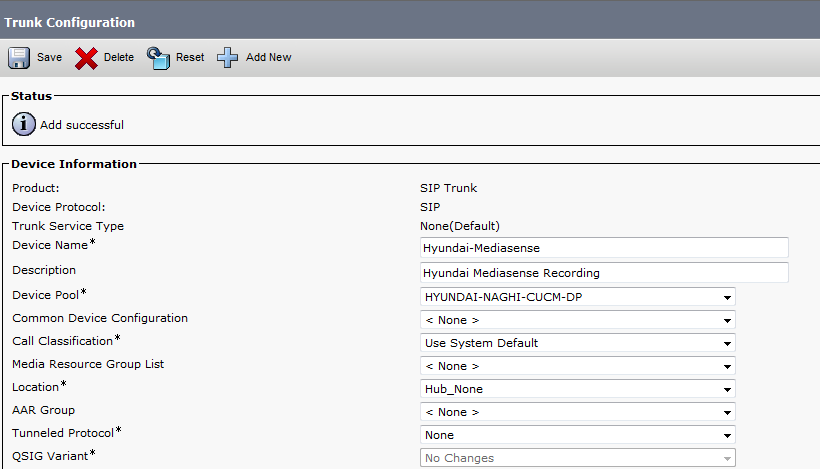Focus the Description text field
Screen dimensions: 820x469
coord(604,273)
